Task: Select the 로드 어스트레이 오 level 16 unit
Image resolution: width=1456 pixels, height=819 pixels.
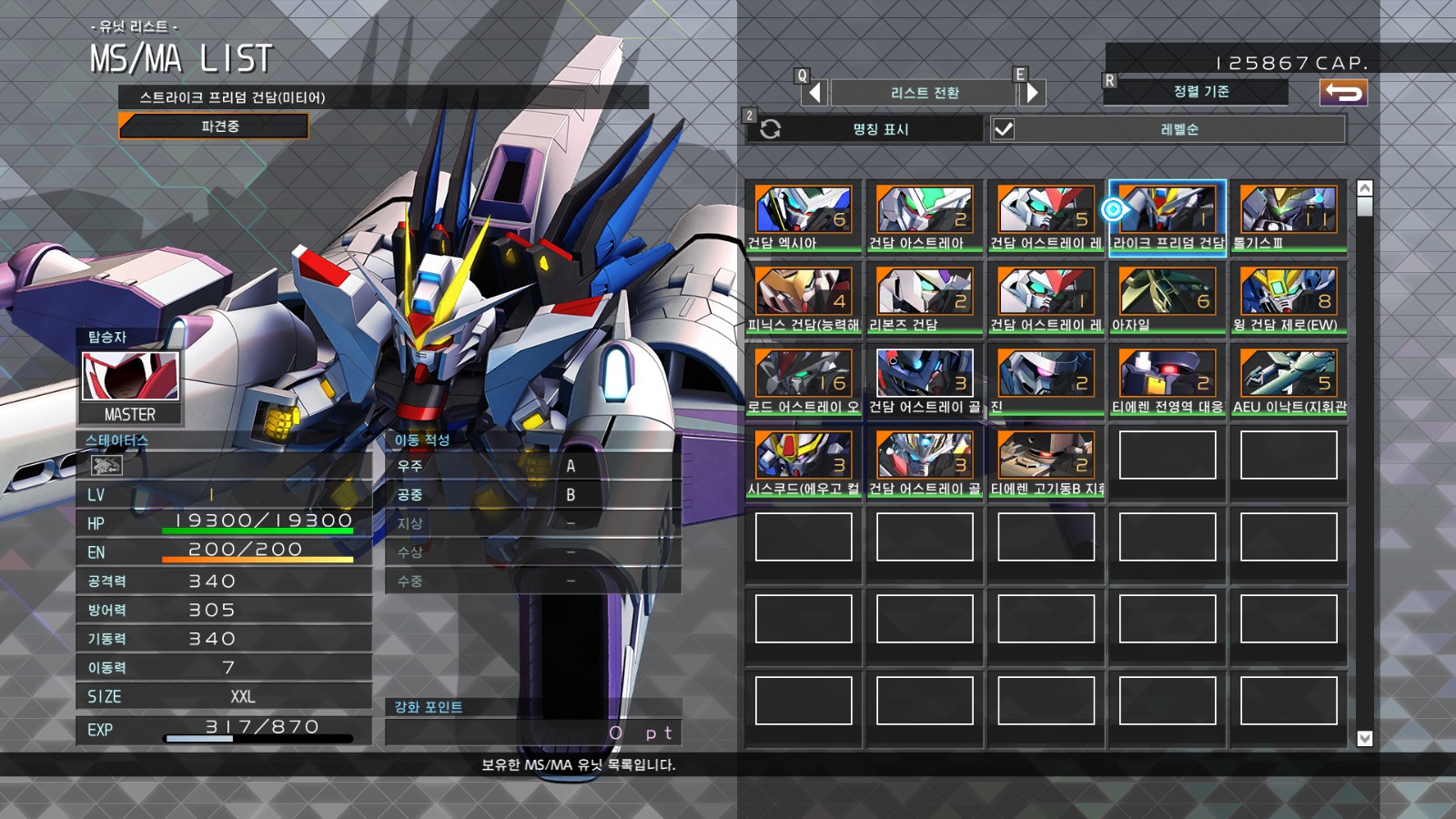Action: (804, 381)
